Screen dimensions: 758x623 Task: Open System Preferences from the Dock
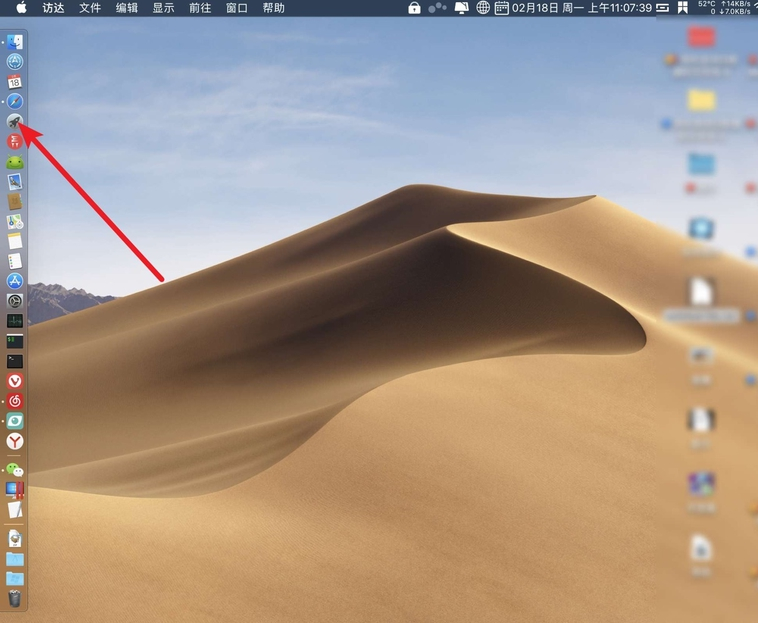15,301
